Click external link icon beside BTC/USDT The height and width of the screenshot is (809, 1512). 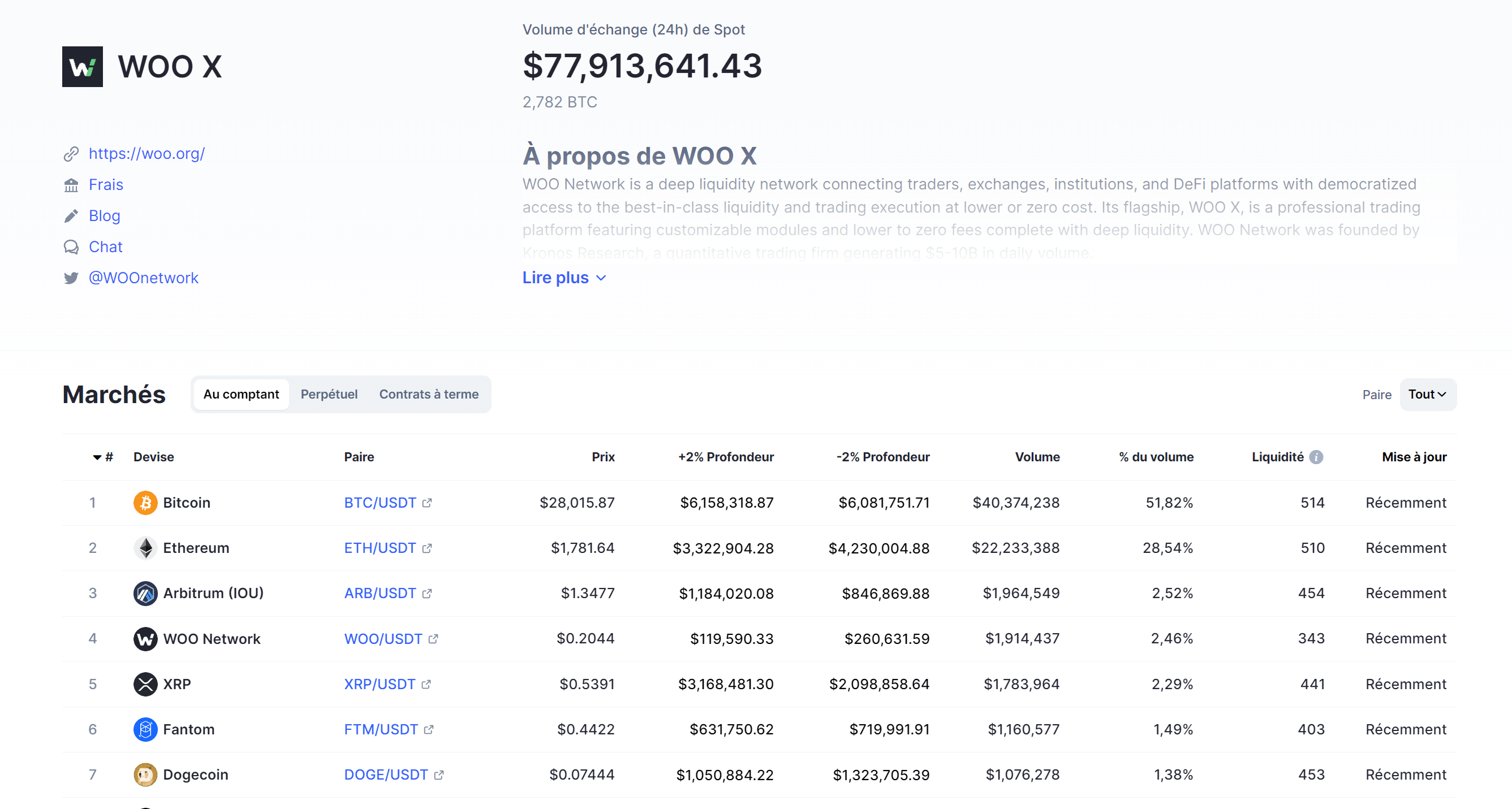coord(427,503)
